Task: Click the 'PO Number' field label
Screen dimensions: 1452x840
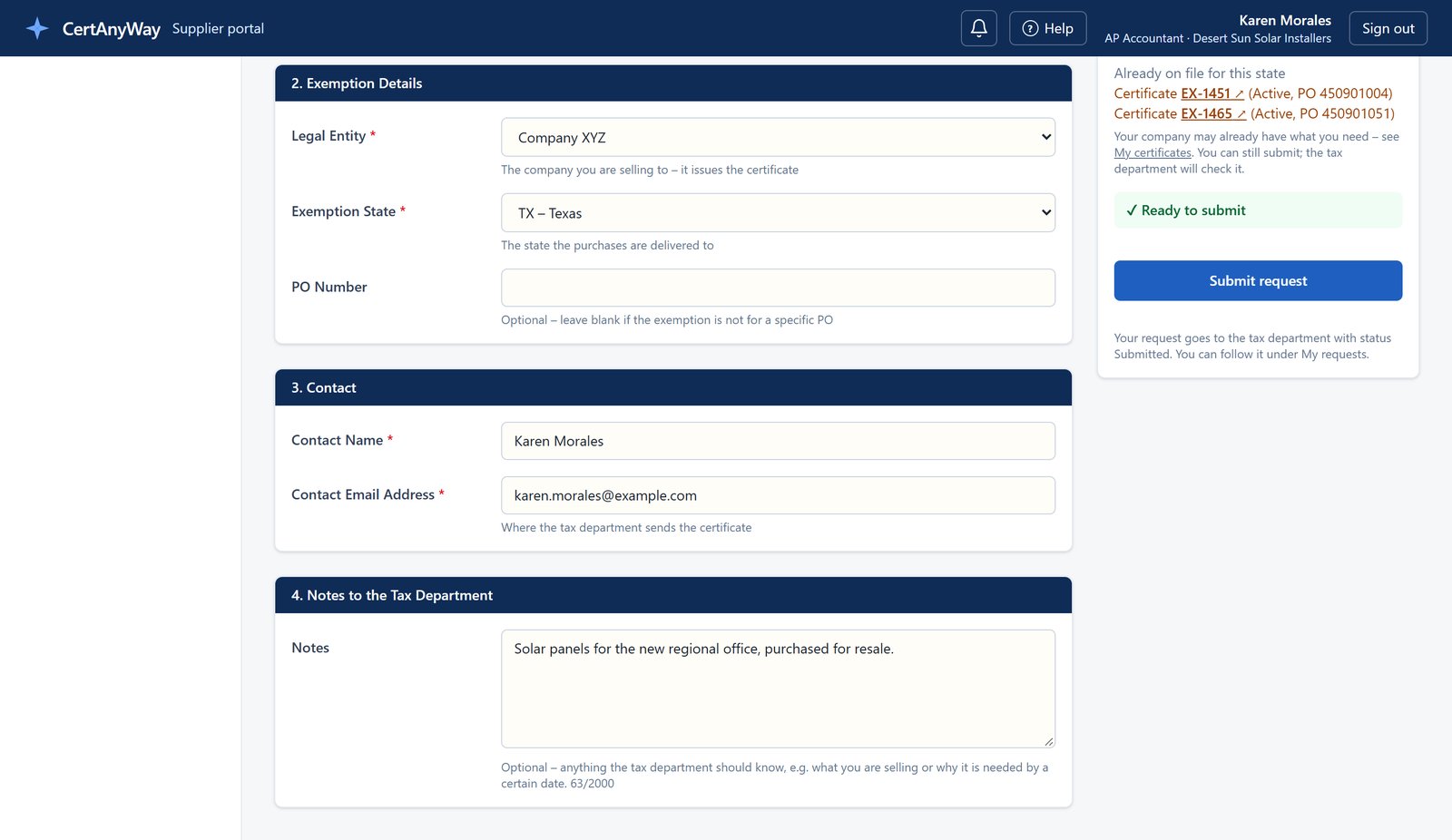Action: (x=329, y=287)
